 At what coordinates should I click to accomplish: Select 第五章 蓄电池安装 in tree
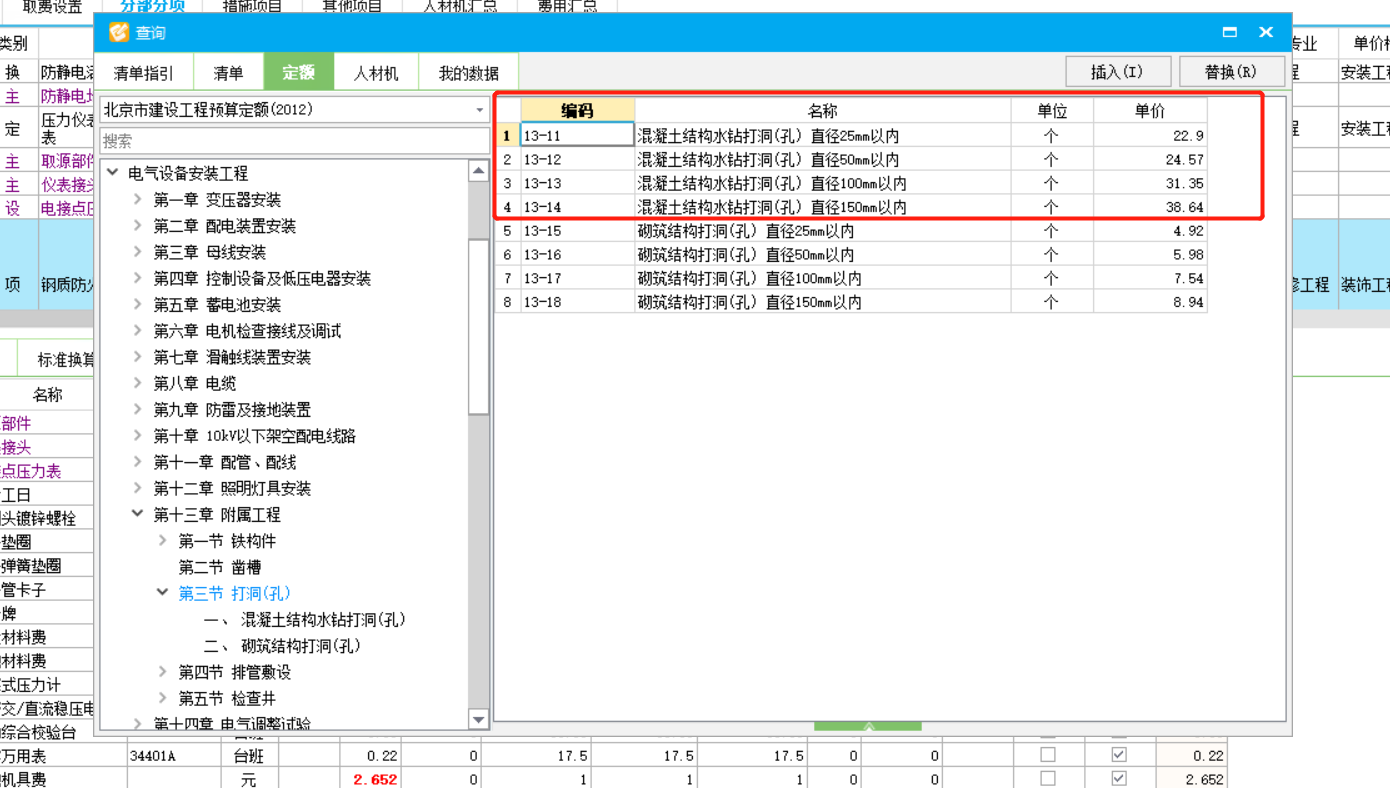(x=217, y=305)
